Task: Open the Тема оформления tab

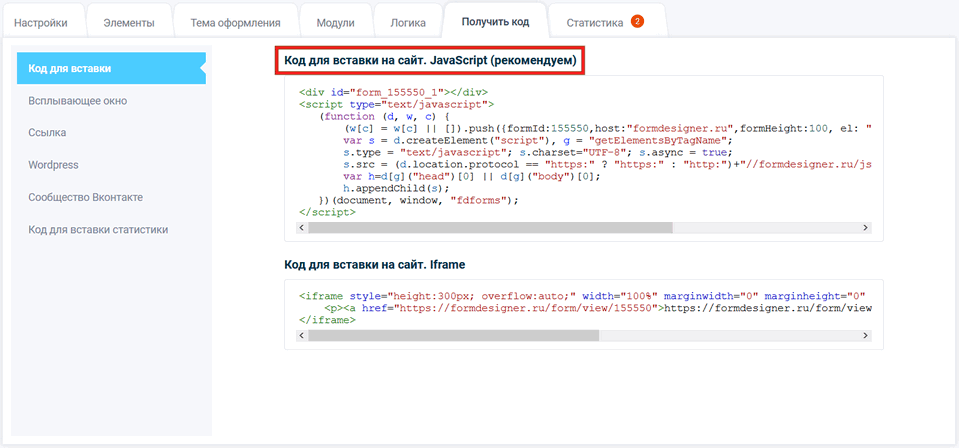Action: (x=235, y=22)
